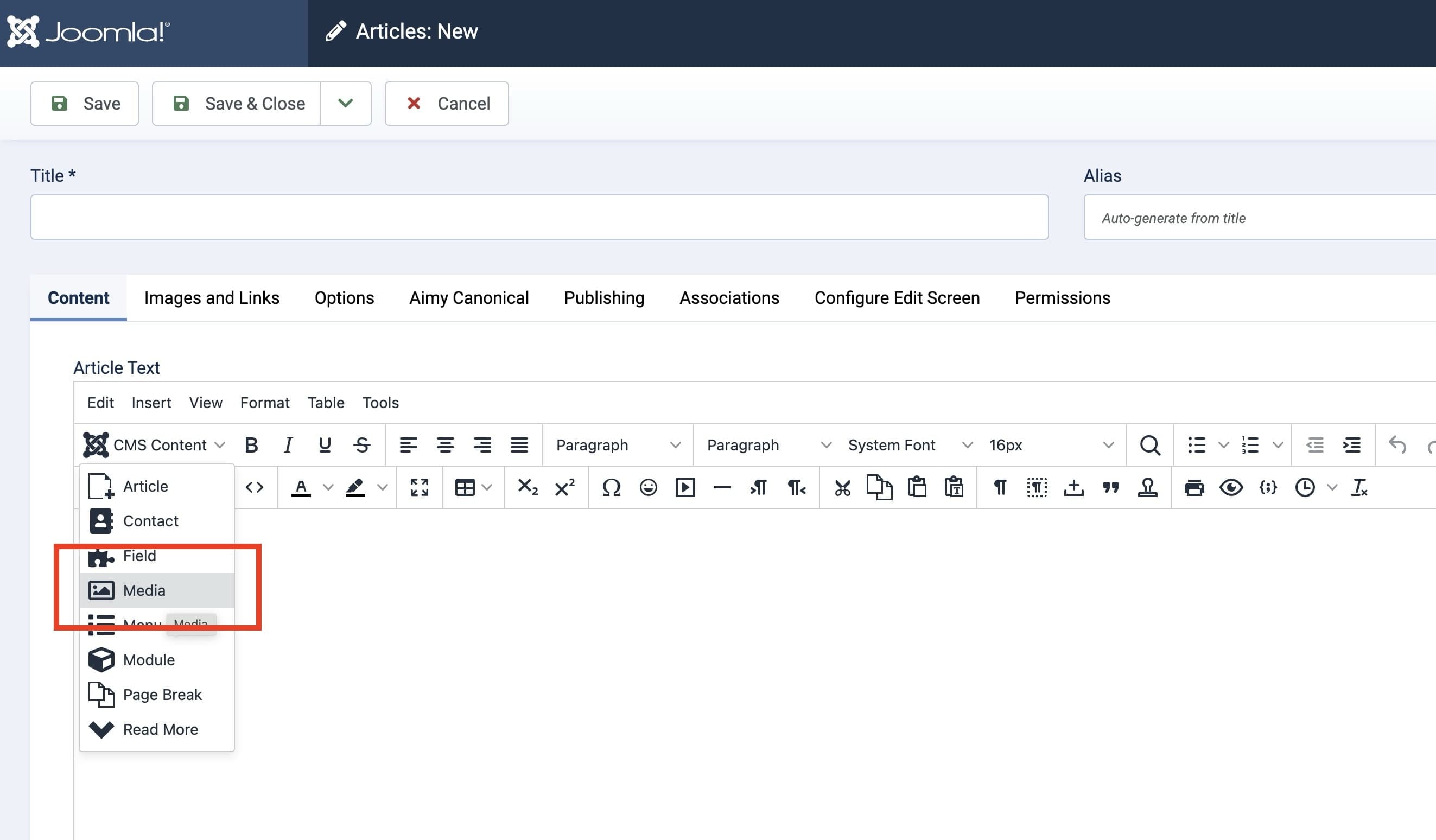This screenshot has width=1436, height=840.
Task: Toggle show blocks icon
Action: [1037, 487]
